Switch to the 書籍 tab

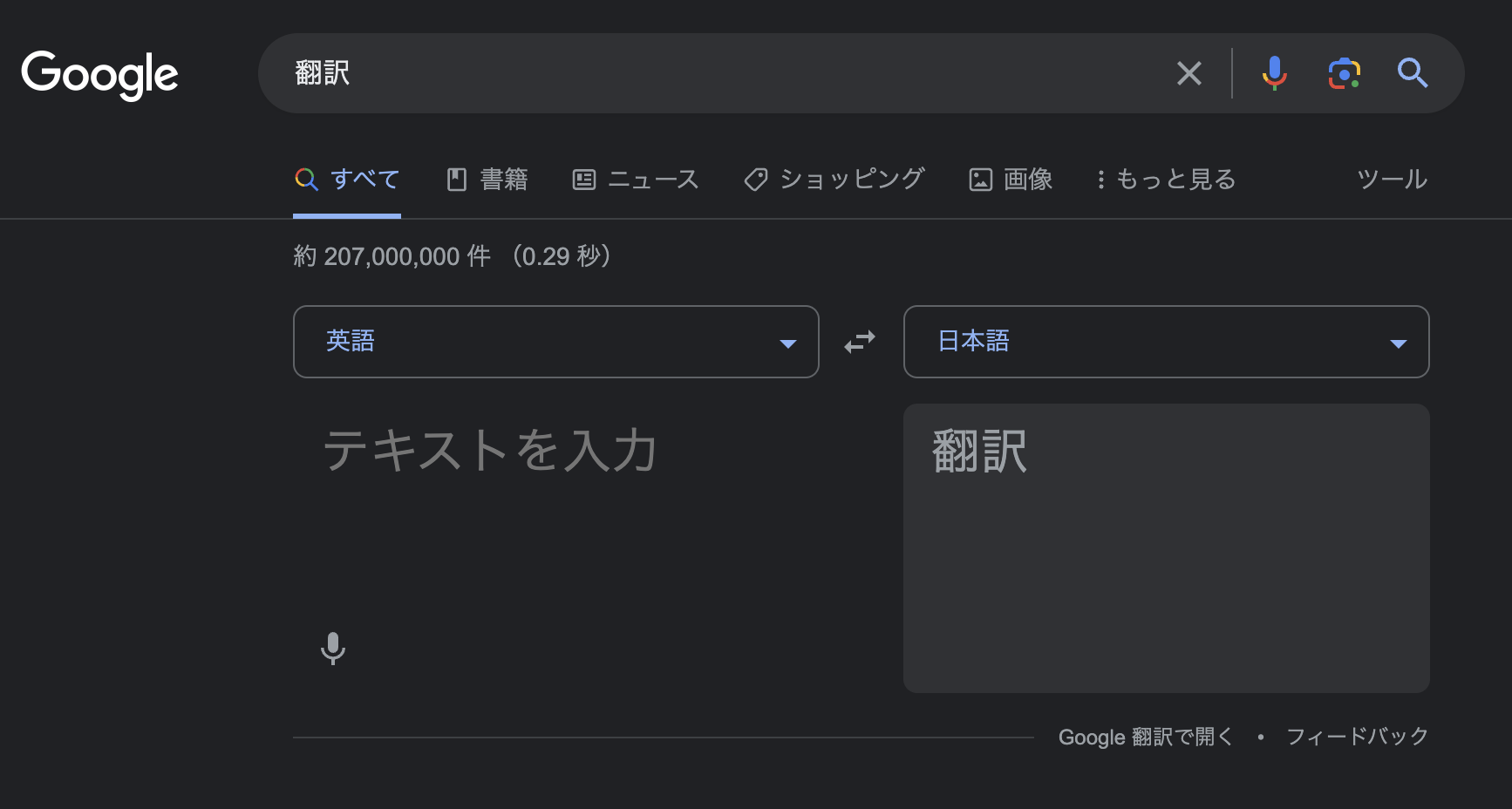[x=487, y=179]
